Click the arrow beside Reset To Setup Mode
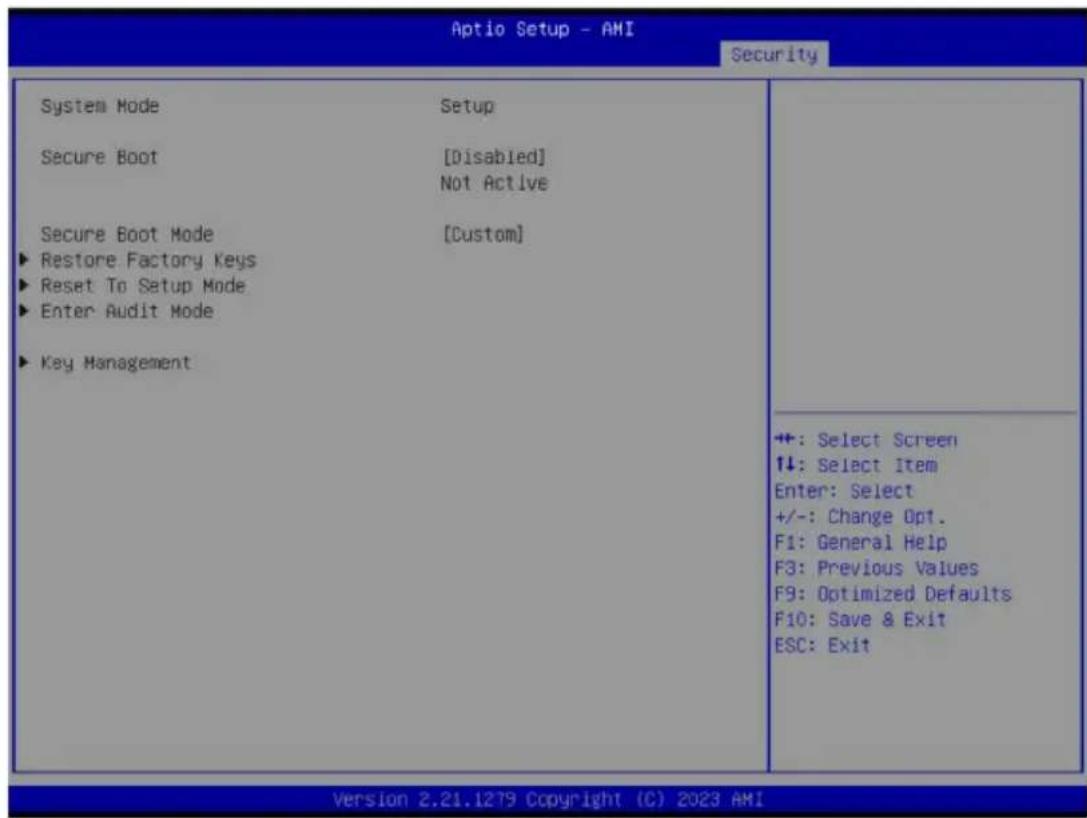1087x818 pixels. point(24,285)
